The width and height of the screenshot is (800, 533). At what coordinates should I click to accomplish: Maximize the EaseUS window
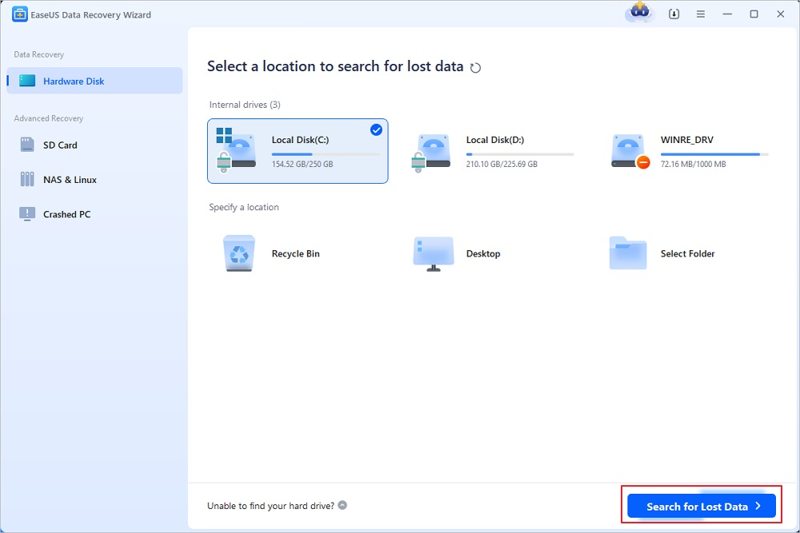754,14
